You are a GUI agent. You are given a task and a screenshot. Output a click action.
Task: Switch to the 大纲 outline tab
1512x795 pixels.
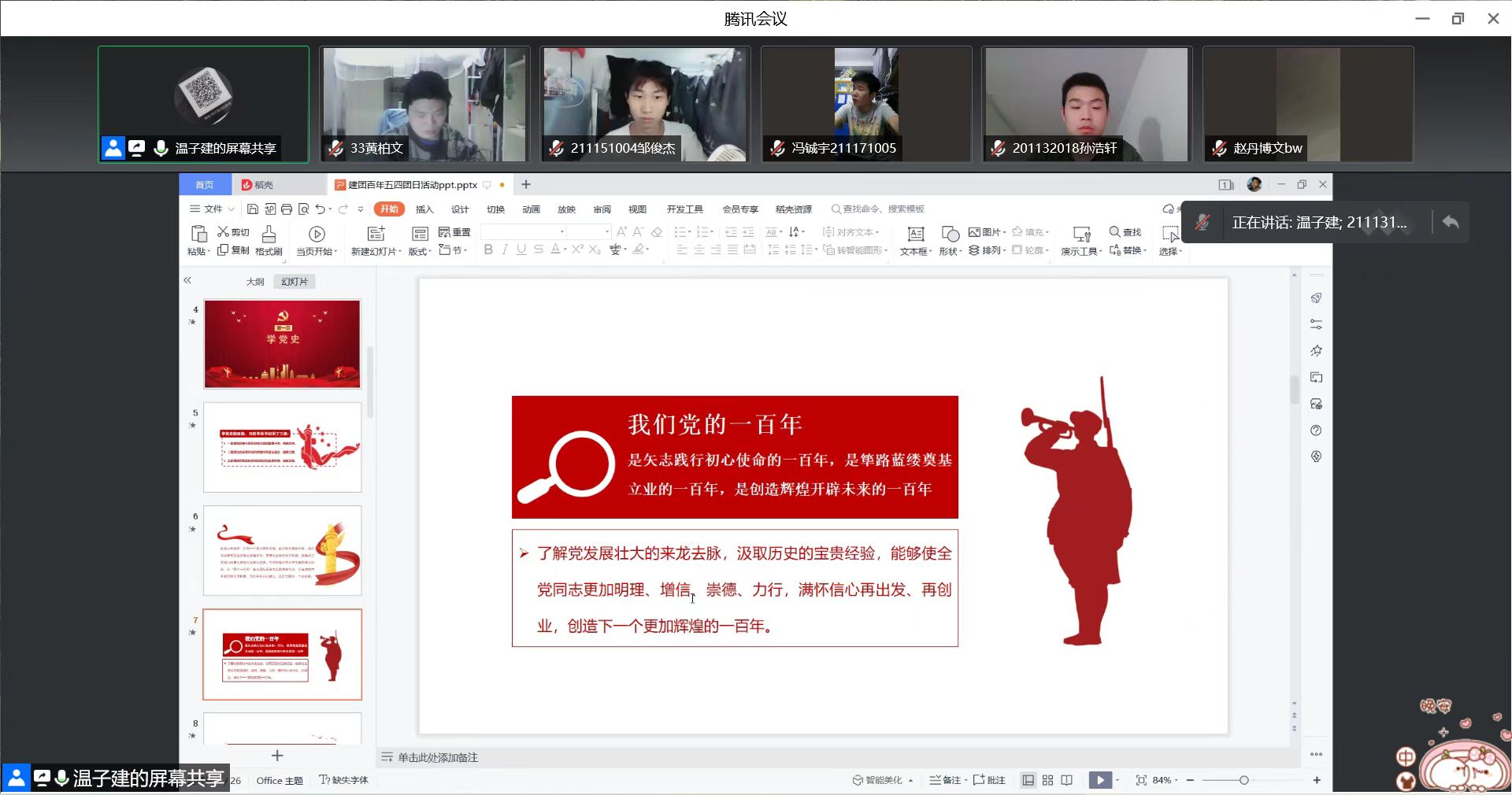[x=255, y=282]
